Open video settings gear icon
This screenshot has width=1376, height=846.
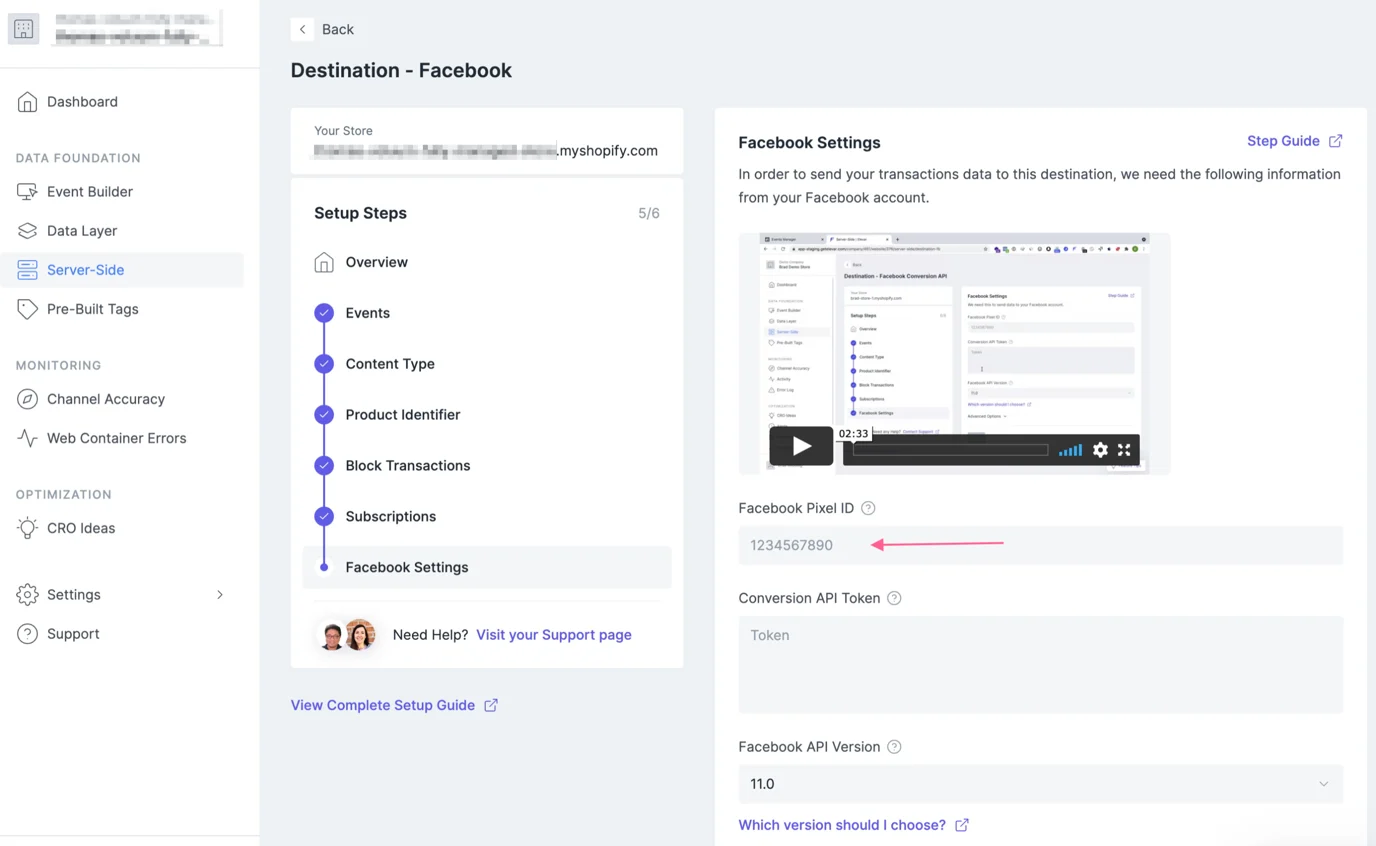click(1100, 450)
